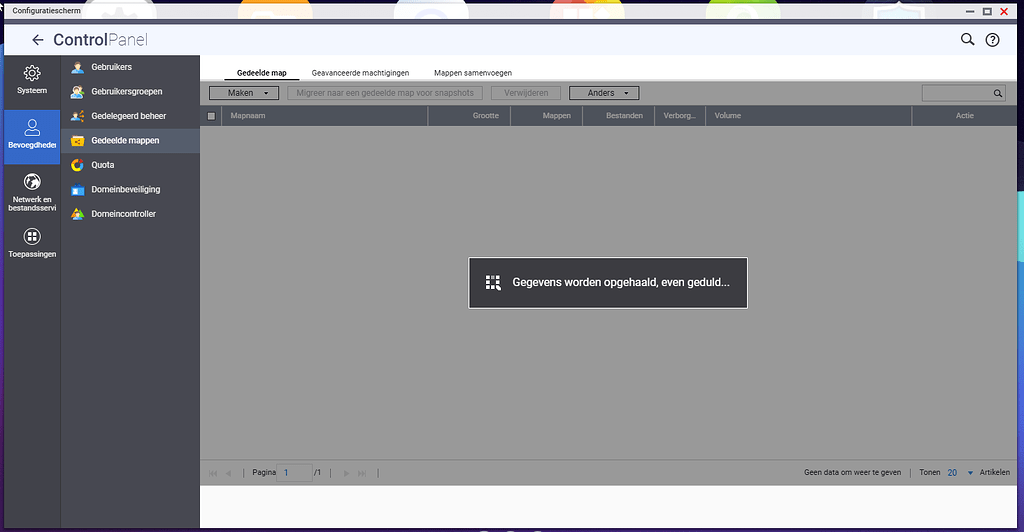
Task: Expand the Maken dropdown button
Action: point(244,93)
